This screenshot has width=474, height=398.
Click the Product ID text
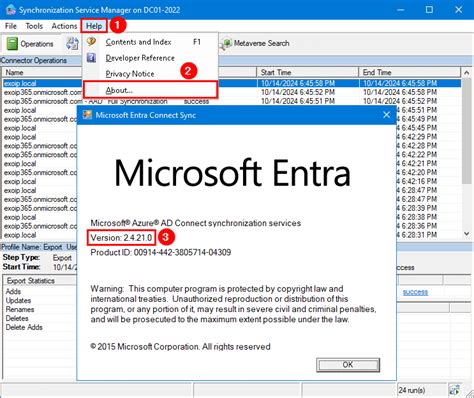161,252
